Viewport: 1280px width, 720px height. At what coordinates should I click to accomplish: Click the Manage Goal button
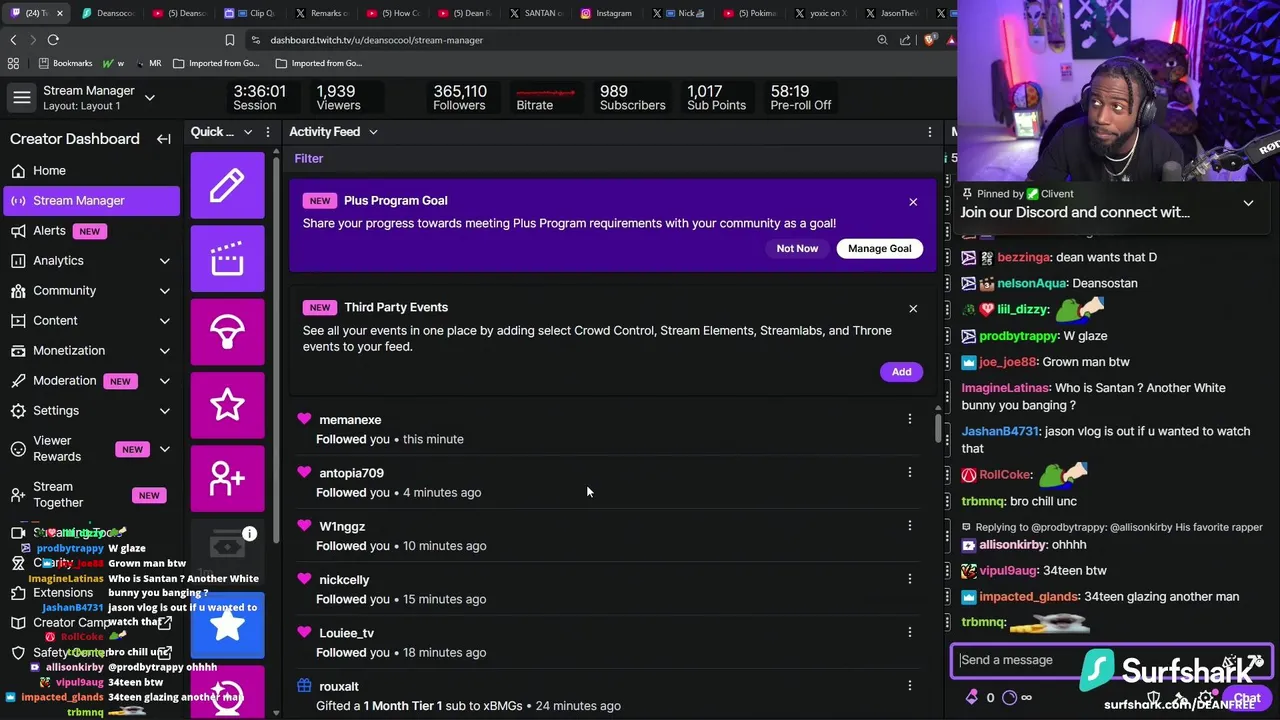[880, 248]
